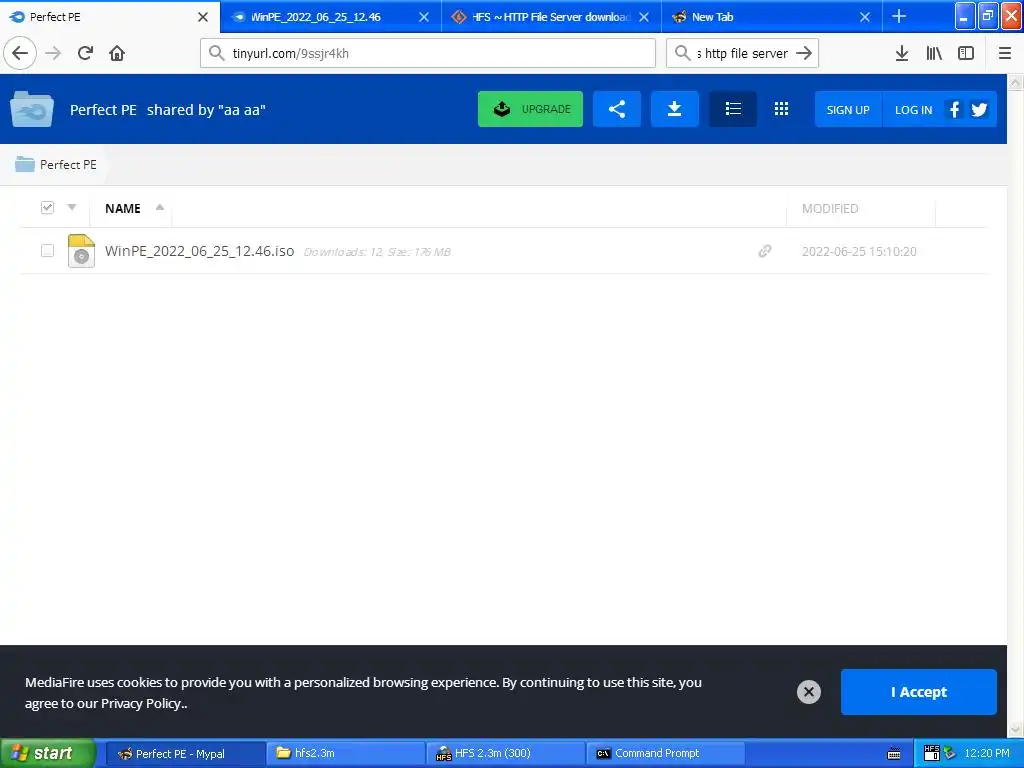The image size is (1024, 768).
Task: Click the page scrollbar up arrow
Action: click(x=1016, y=82)
